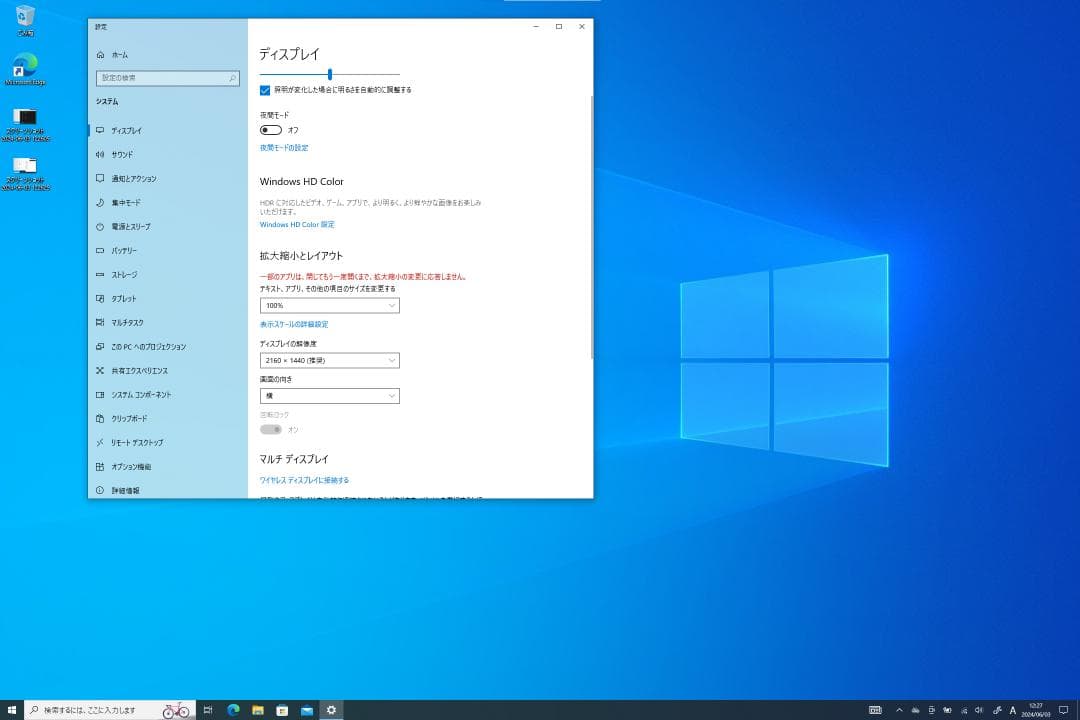This screenshot has width=1080, height=720.
Task: Click the settings window vertical scrollbar
Action: pos(592,227)
